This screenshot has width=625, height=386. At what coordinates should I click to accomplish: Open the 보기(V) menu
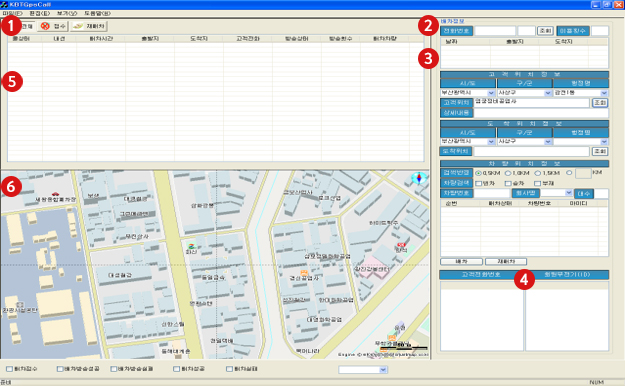(67, 14)
